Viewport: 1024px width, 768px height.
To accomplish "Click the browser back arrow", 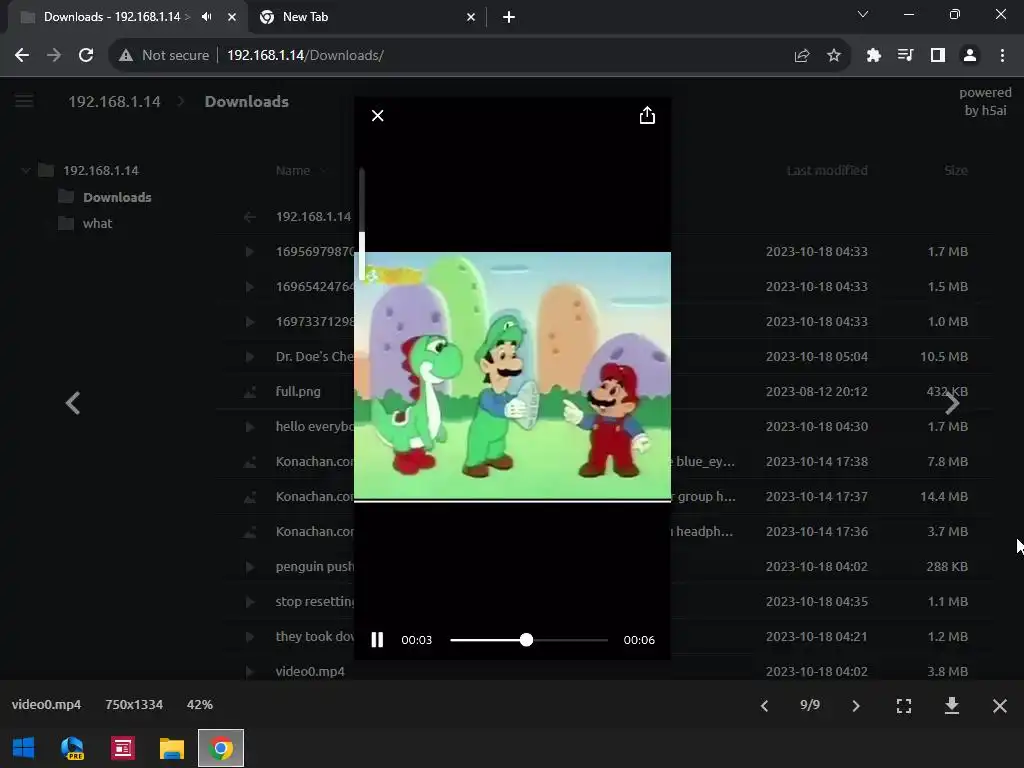I will click(x=22, y=56).
